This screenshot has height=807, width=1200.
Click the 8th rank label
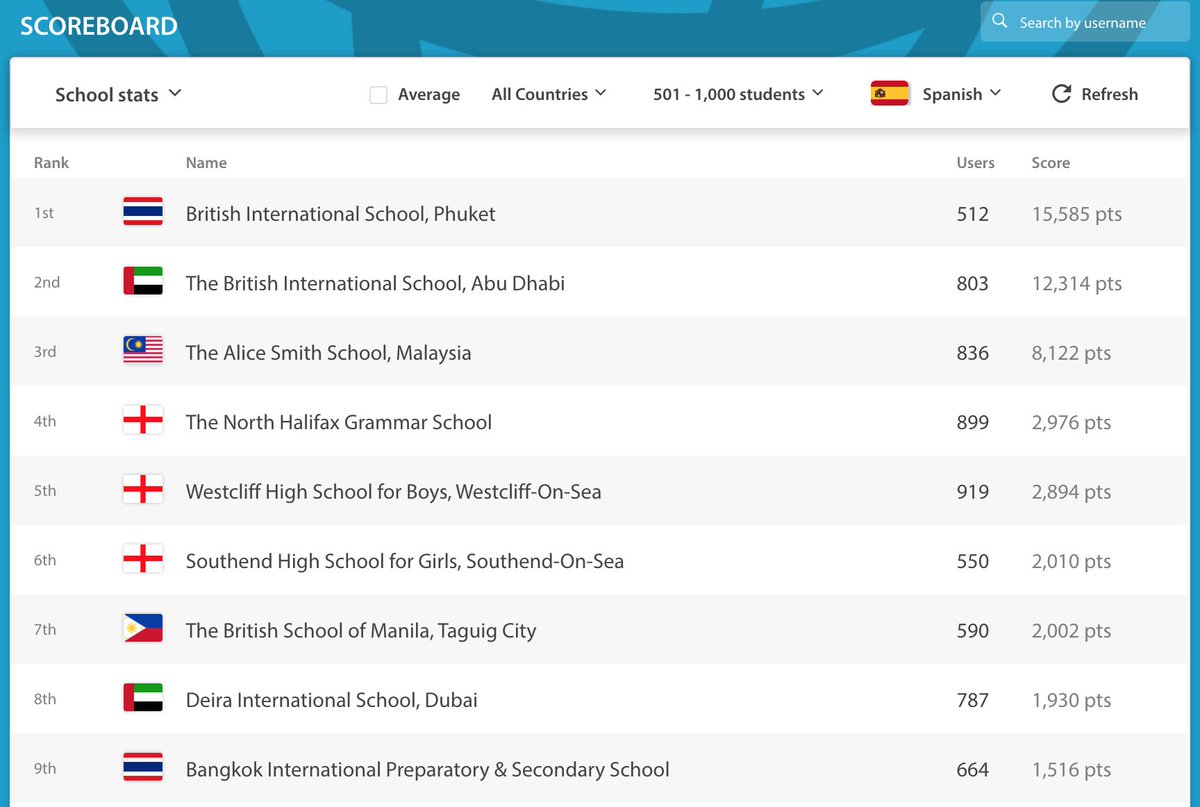pyautogui.click(x=45, y=699)
